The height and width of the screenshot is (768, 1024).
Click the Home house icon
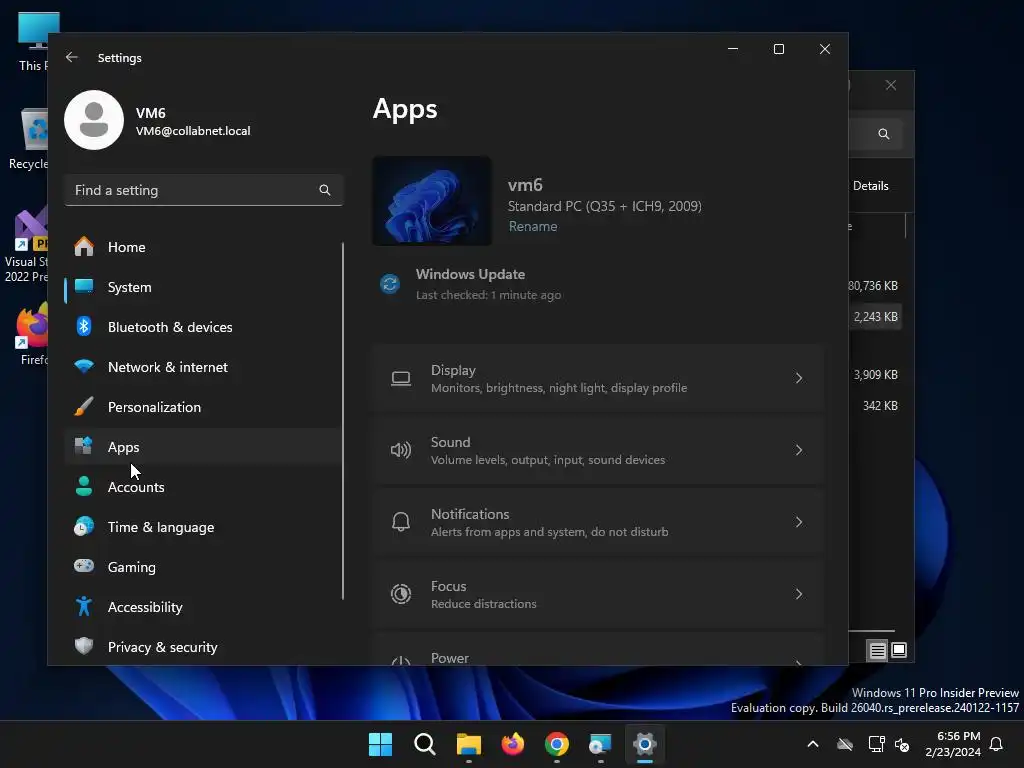(x=84, y=246)
